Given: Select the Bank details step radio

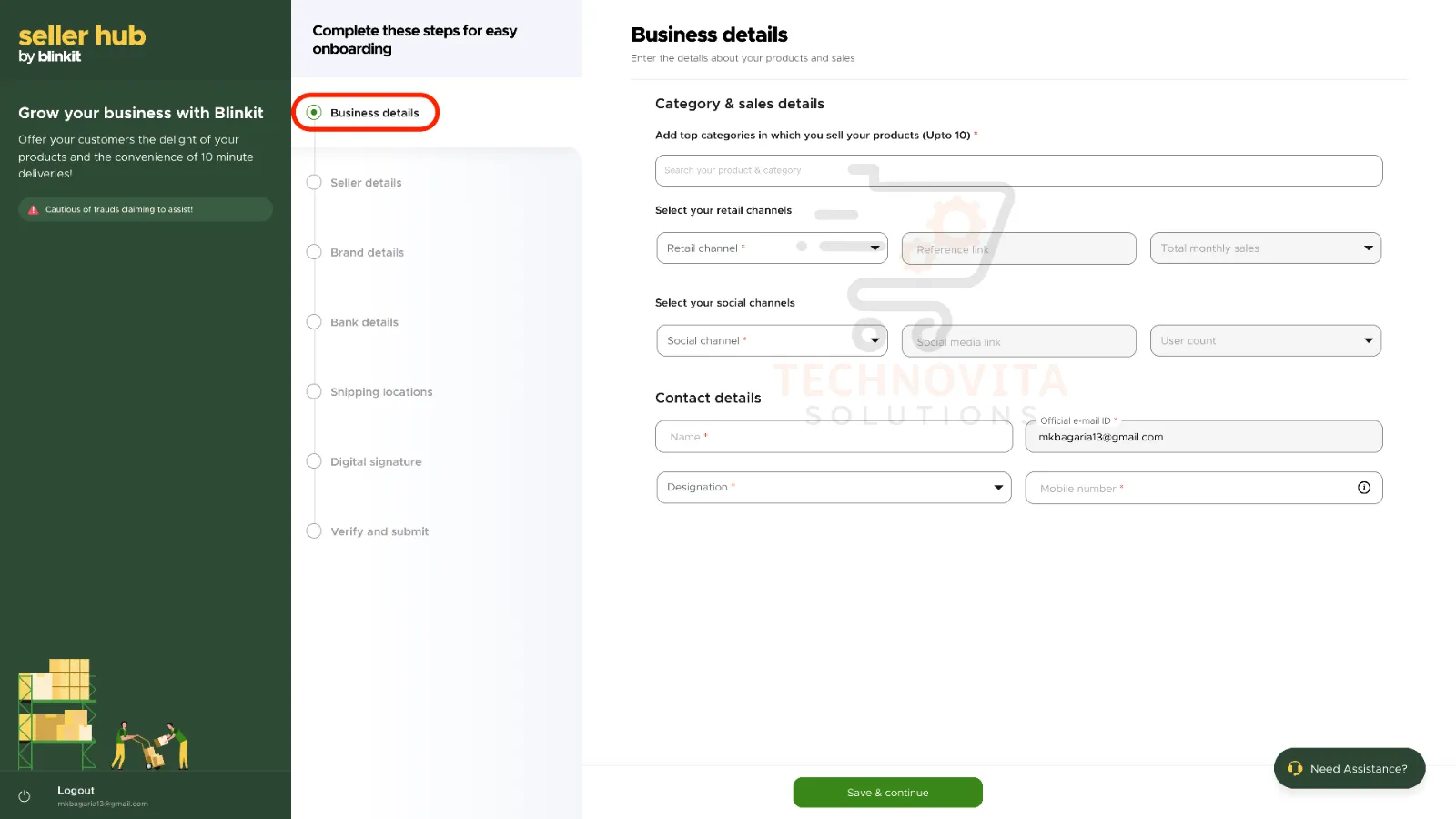Looking at the screenshot, I should [x=314, y=321].
